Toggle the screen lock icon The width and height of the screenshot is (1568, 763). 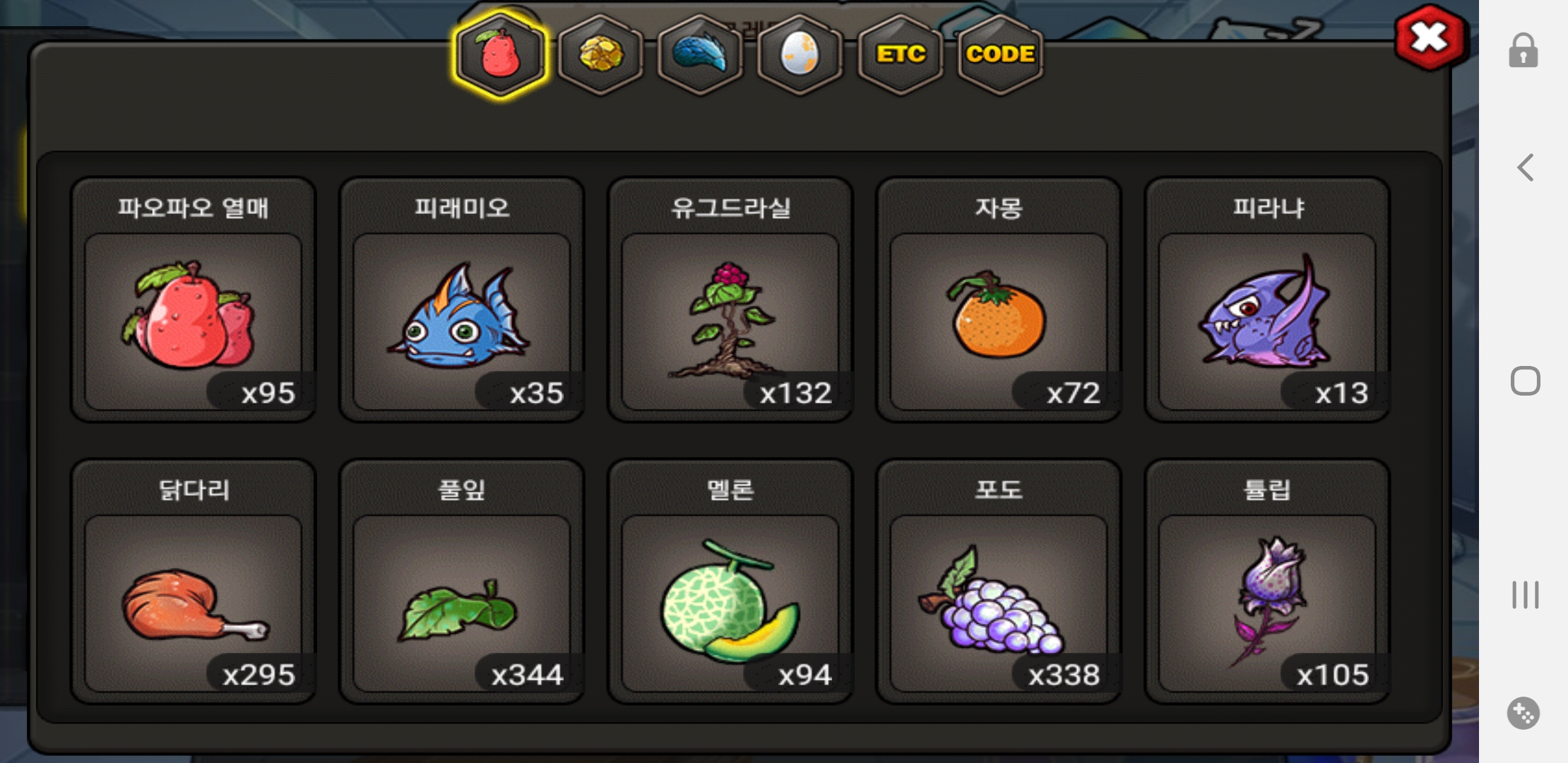pos(1524,51)
